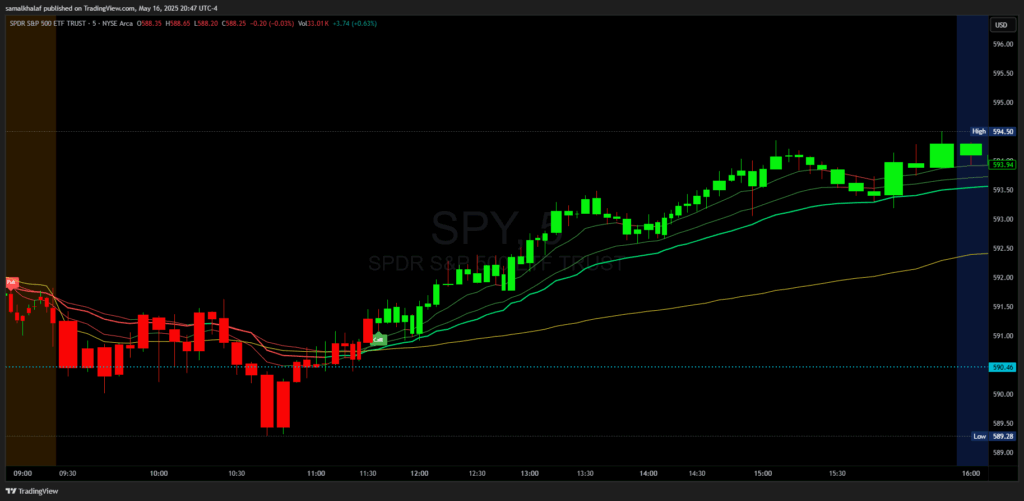Click the 592.50 price axis label
Image resolution: width=1024 pixels, height=501 pixels.
point(1002,249)
